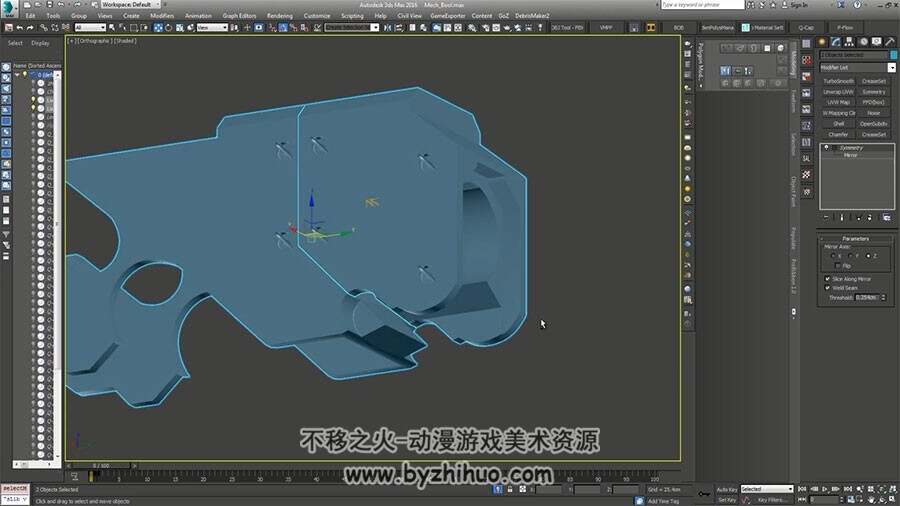Image resolution: width=900 pixels, height=506 pixels.
Task: Click the Undo arrow in main toolbar
Action: tap(20, 28)
